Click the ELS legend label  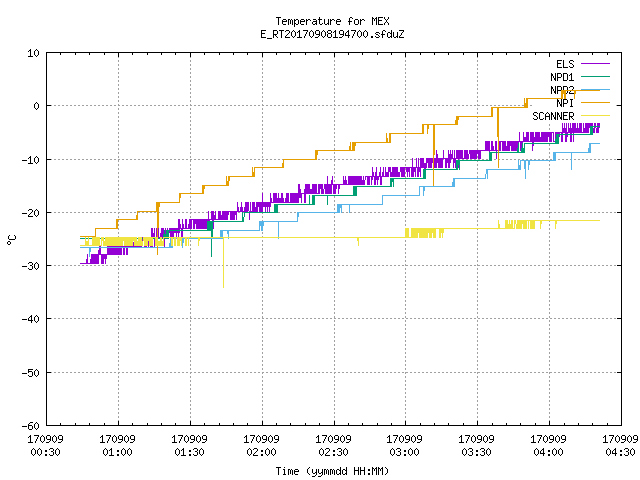tap(565, 64)
